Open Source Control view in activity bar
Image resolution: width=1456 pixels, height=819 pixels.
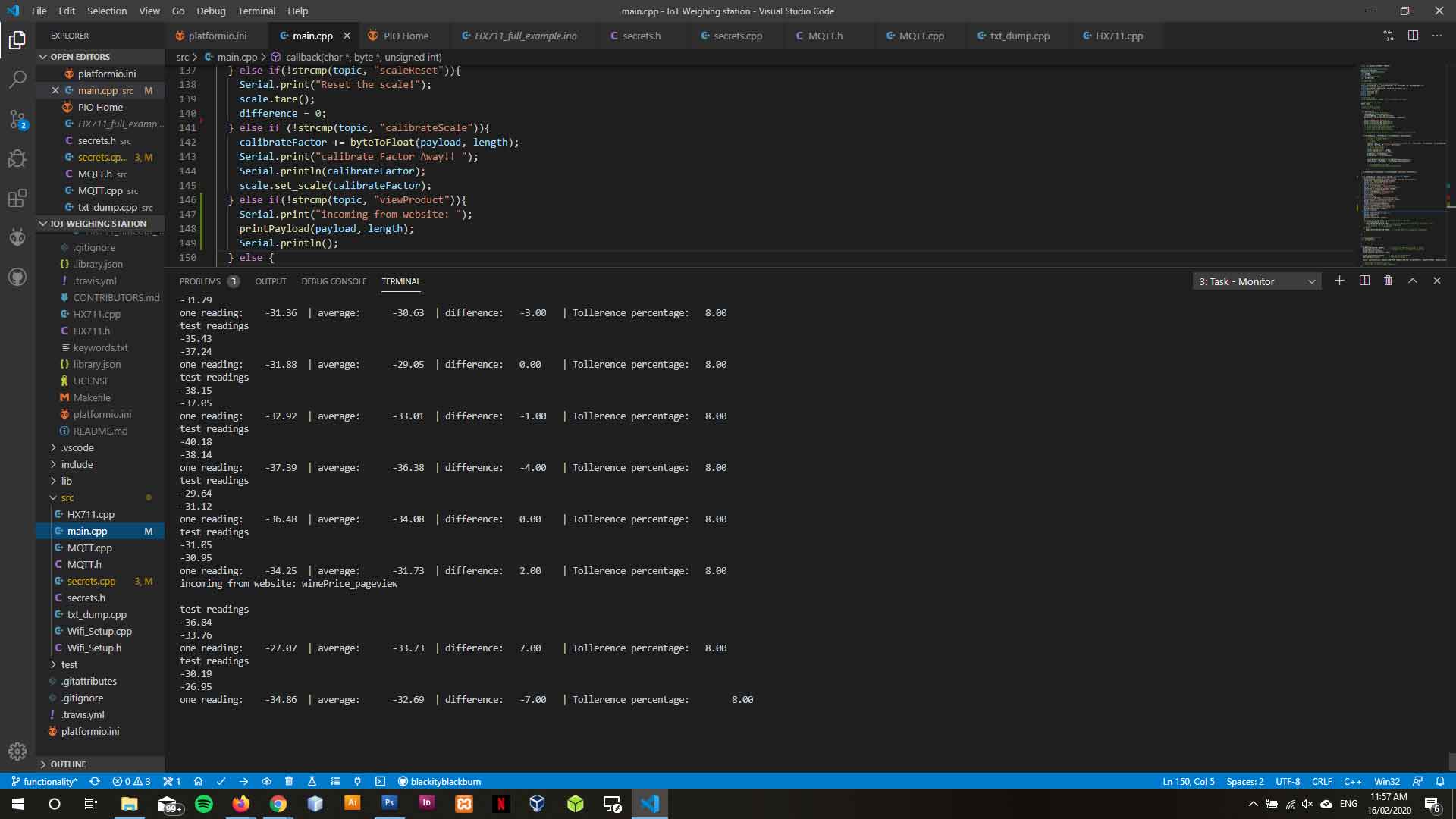[x=17, y=119]
